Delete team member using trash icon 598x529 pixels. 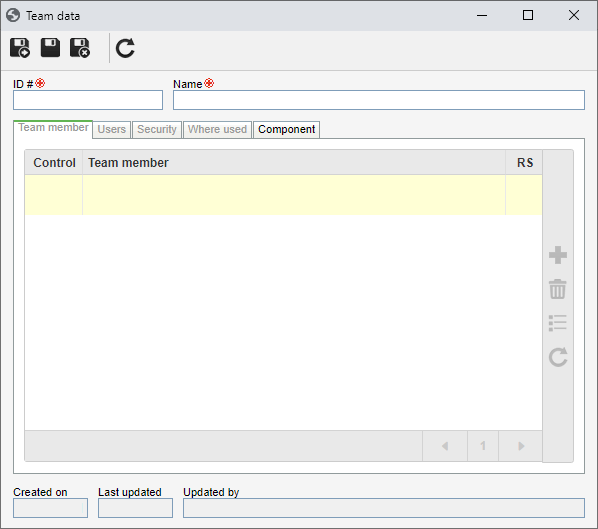(558, 289)
